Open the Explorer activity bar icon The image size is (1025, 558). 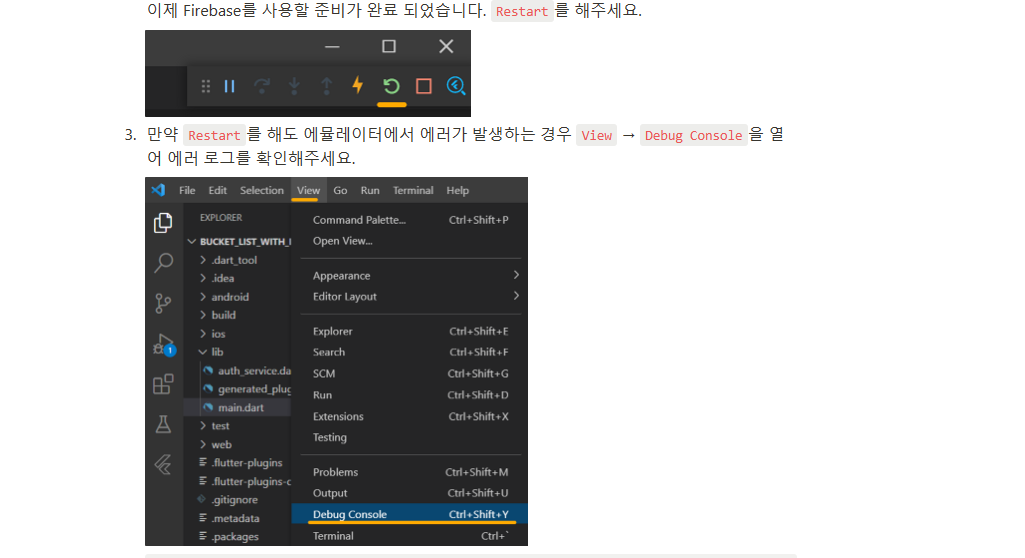click(x=163, y=223)
